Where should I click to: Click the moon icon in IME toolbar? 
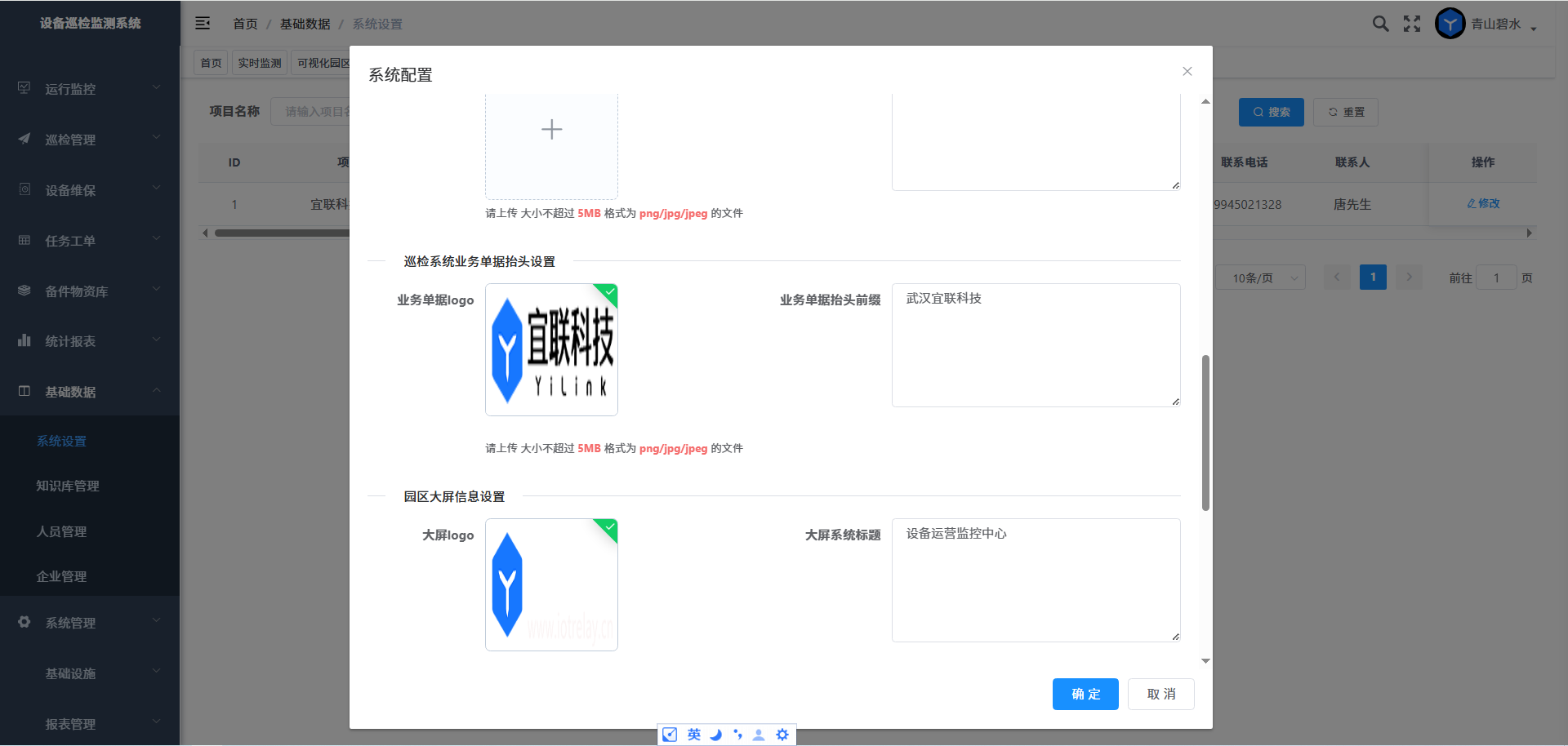(716, 735)
